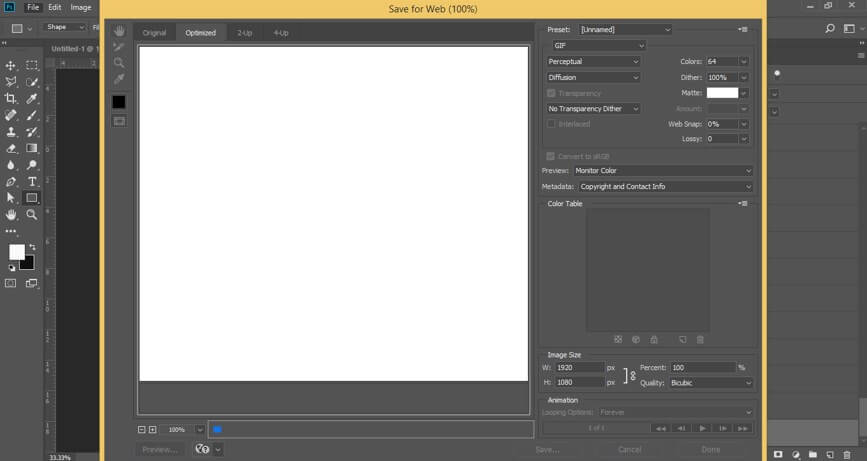This screenshot has height=461, width=867.
Task: Click the Cancel button
Action: click(x=630, y=449)
